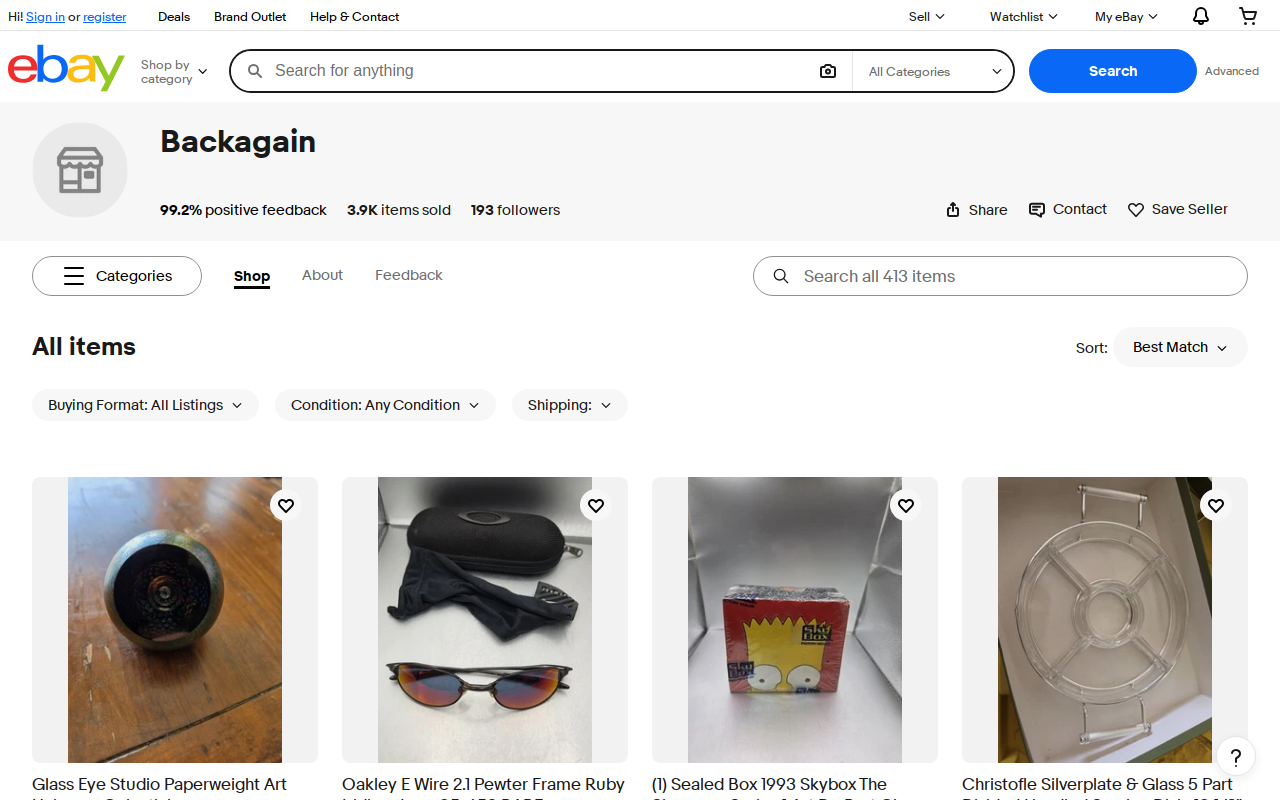Open the Christofle glass dish image
Image resolution: width=1280 pixels, height=800 pixels.
(1105, 620)
